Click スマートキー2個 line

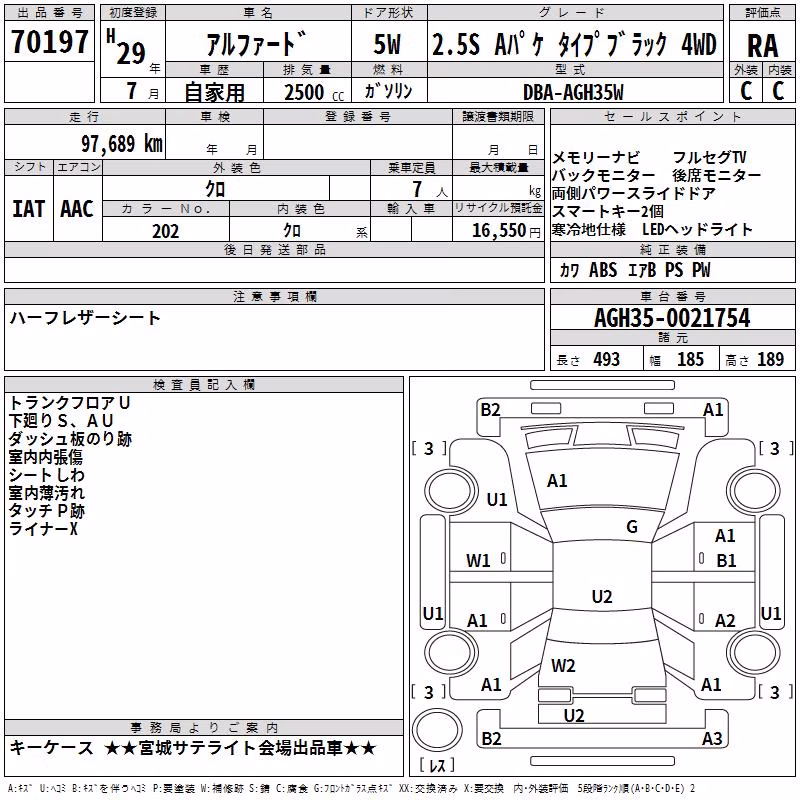click(608, 212)
